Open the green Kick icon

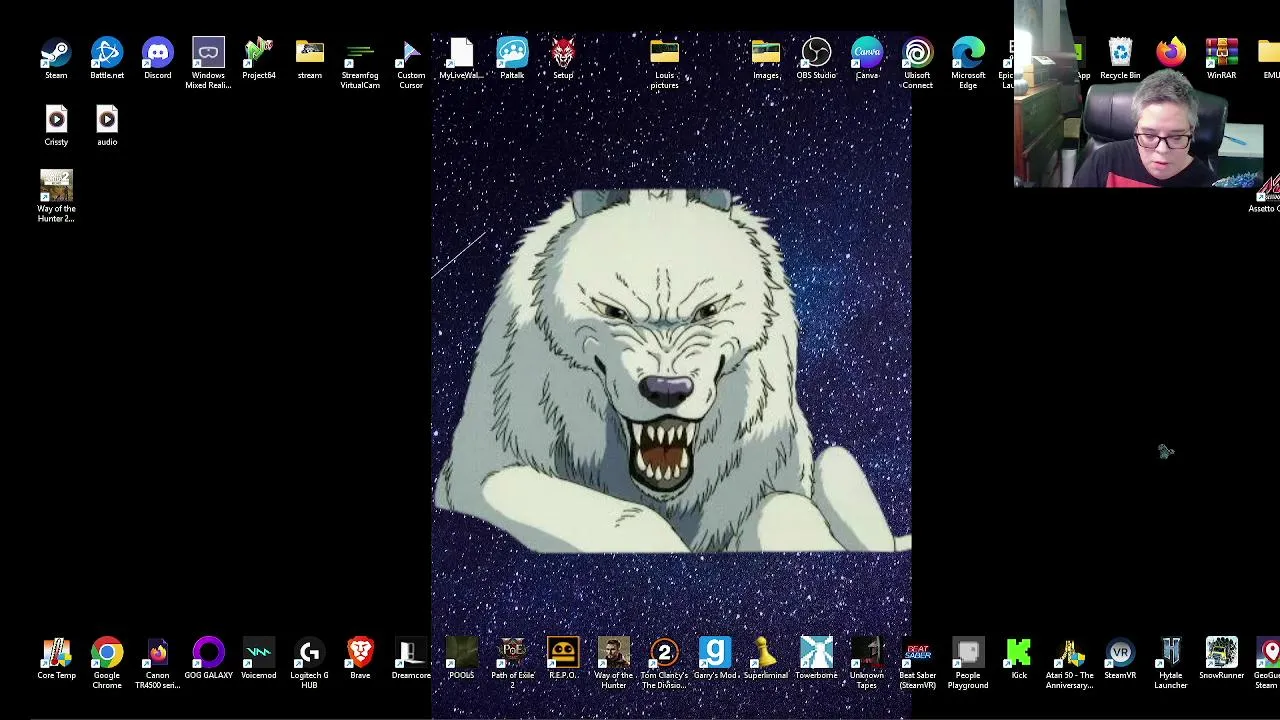coord(1019,653)
